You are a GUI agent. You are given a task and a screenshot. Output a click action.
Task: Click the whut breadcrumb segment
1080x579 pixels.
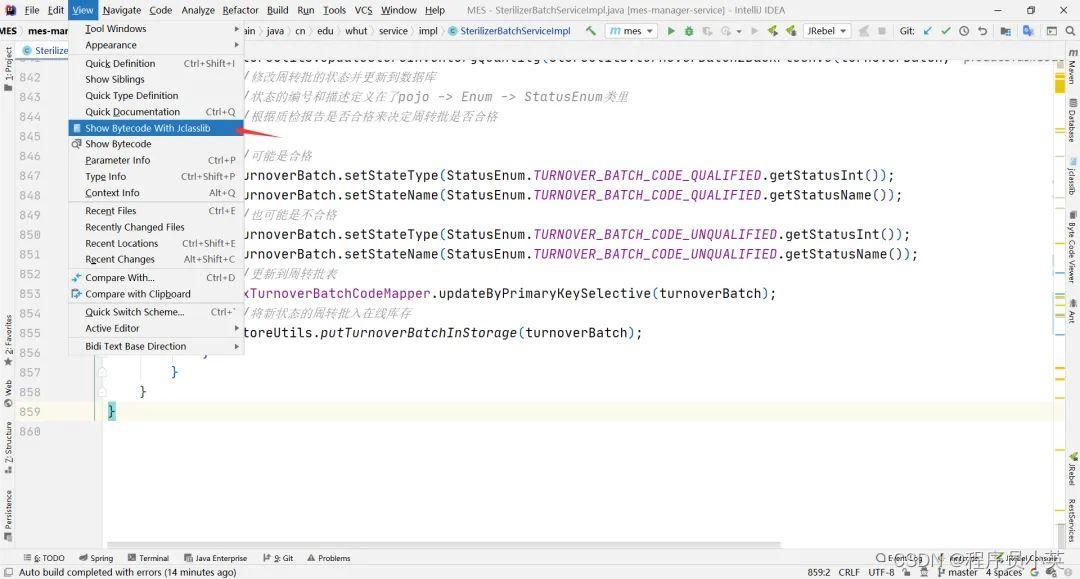[356, 31]
